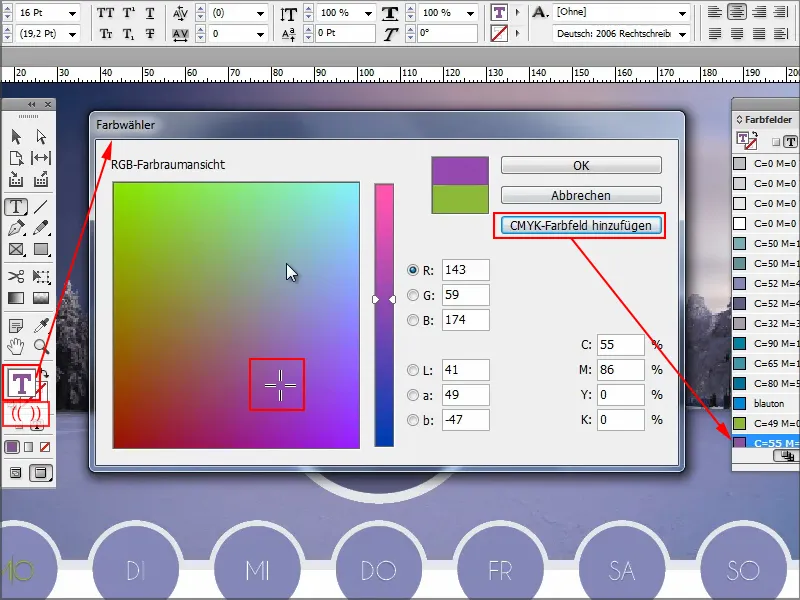Click in the RGB color field
The width and height of the screenshot is (800, 600).
coord(236,315)
